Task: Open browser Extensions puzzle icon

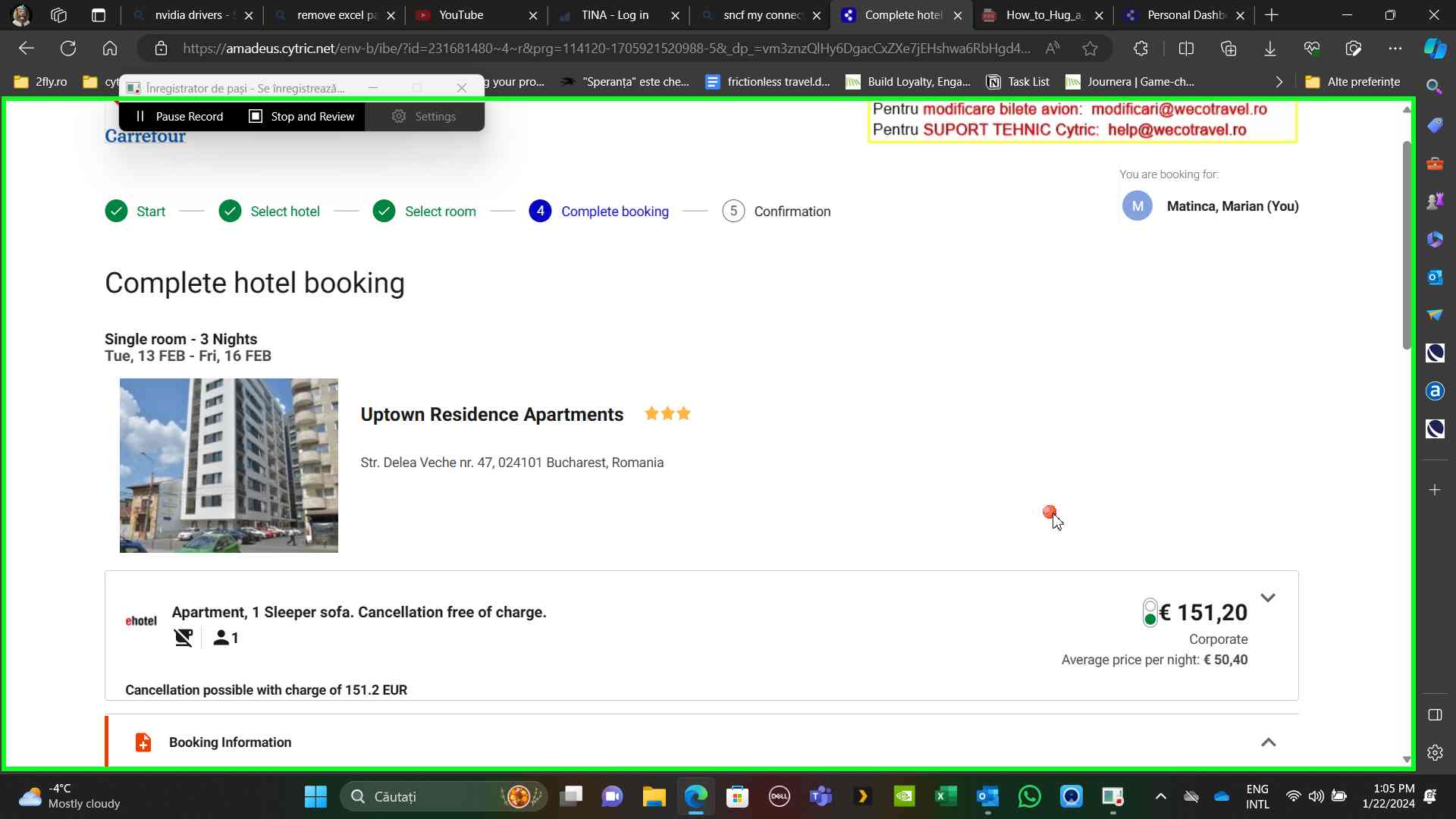Action: click(x=1141, y=49)
